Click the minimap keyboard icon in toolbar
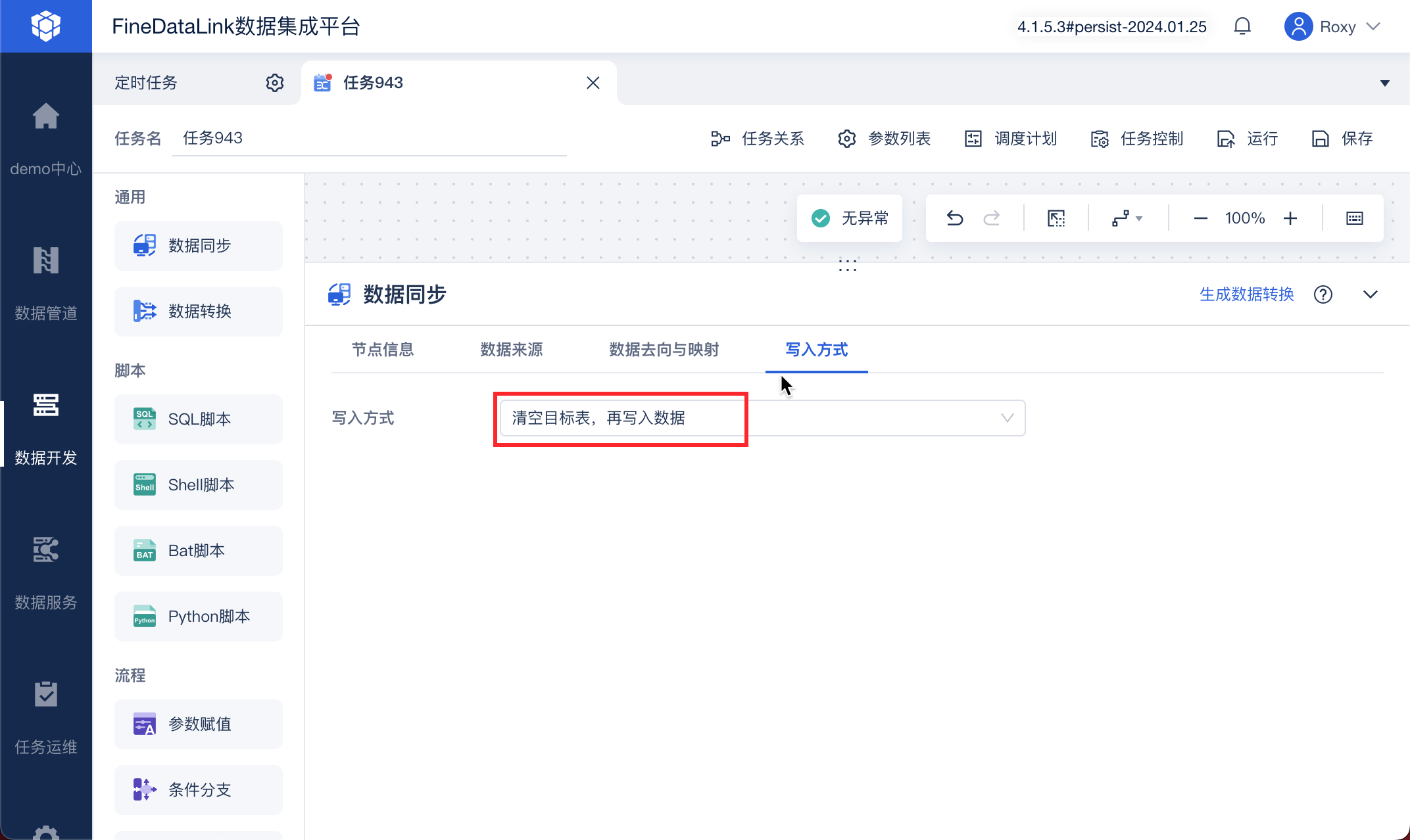This screenshot has height=840, width=1410. [1355, 218]
